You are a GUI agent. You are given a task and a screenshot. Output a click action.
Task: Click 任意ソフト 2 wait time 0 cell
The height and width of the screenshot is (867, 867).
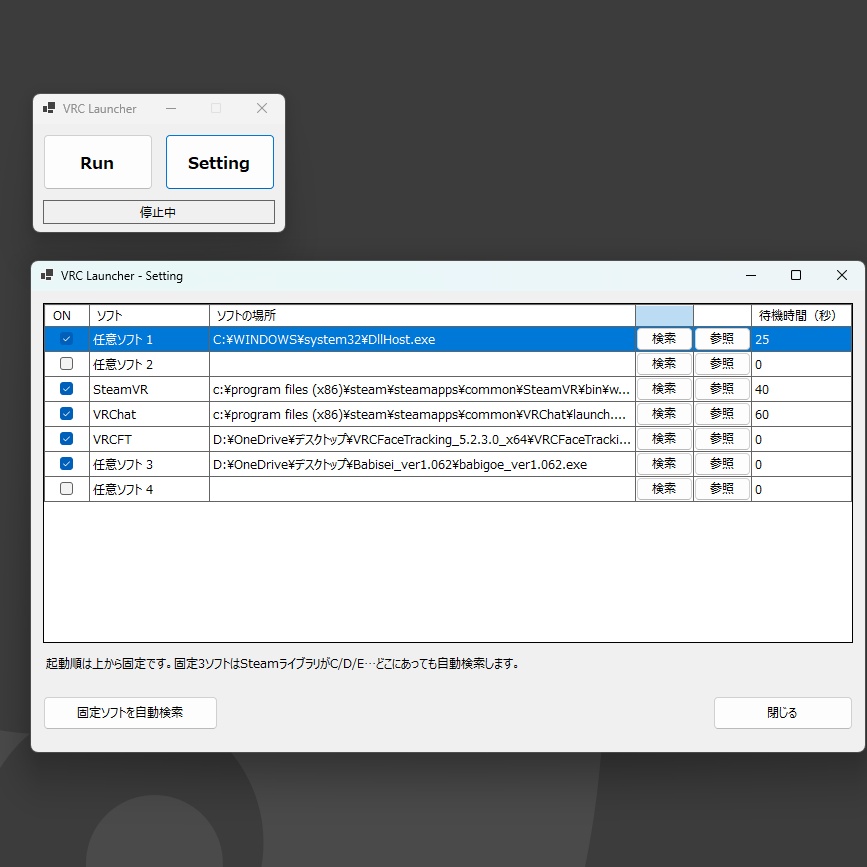801,364
